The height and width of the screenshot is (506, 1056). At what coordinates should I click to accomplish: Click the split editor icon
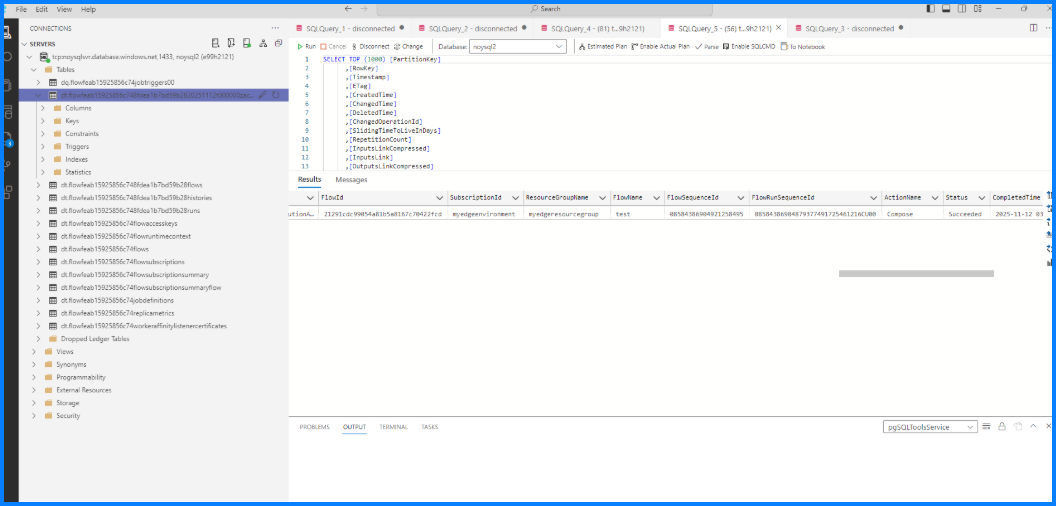(1034, 28)
